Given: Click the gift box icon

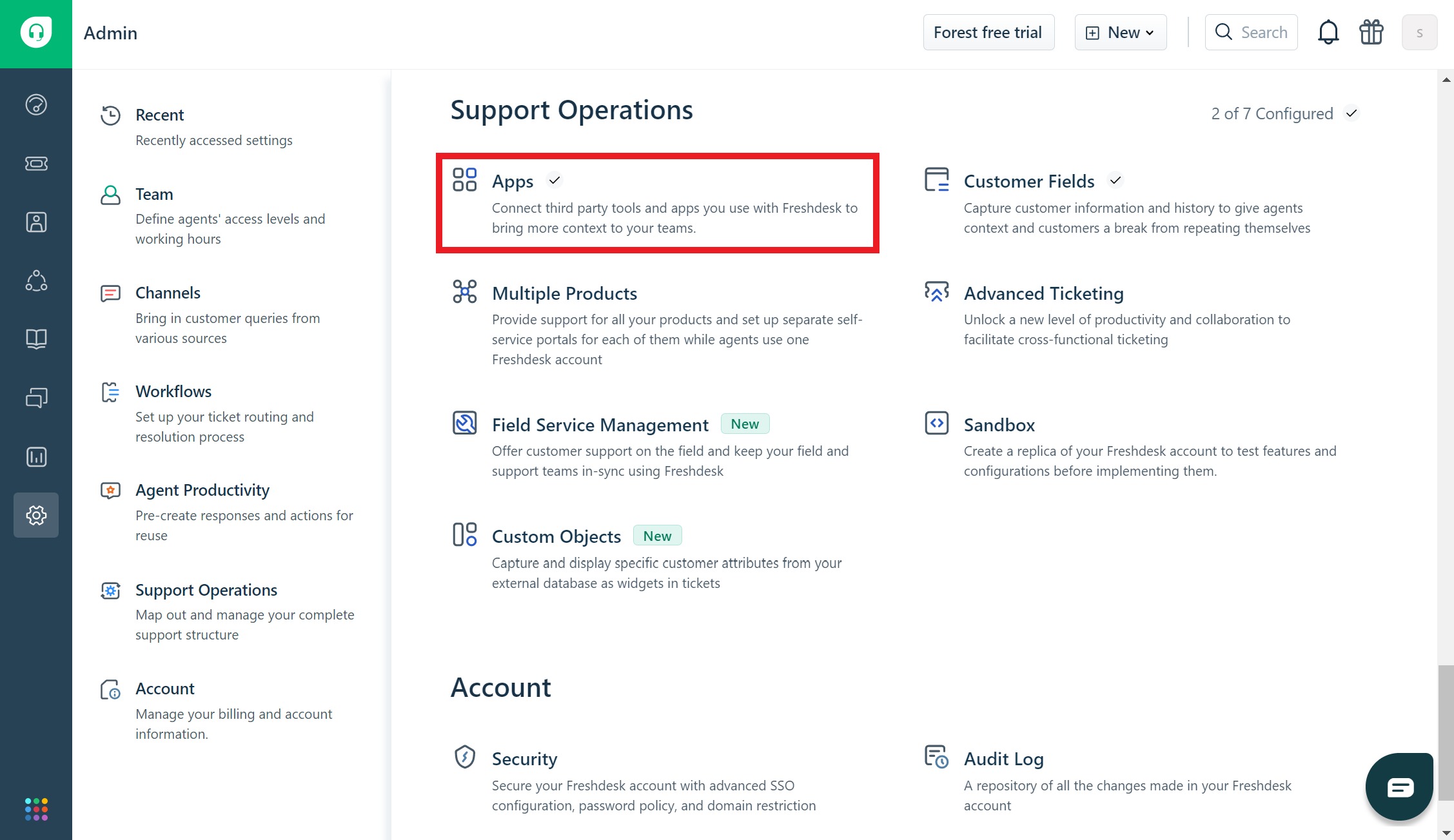Looking at the screenshot, I should pos(1371,32).
